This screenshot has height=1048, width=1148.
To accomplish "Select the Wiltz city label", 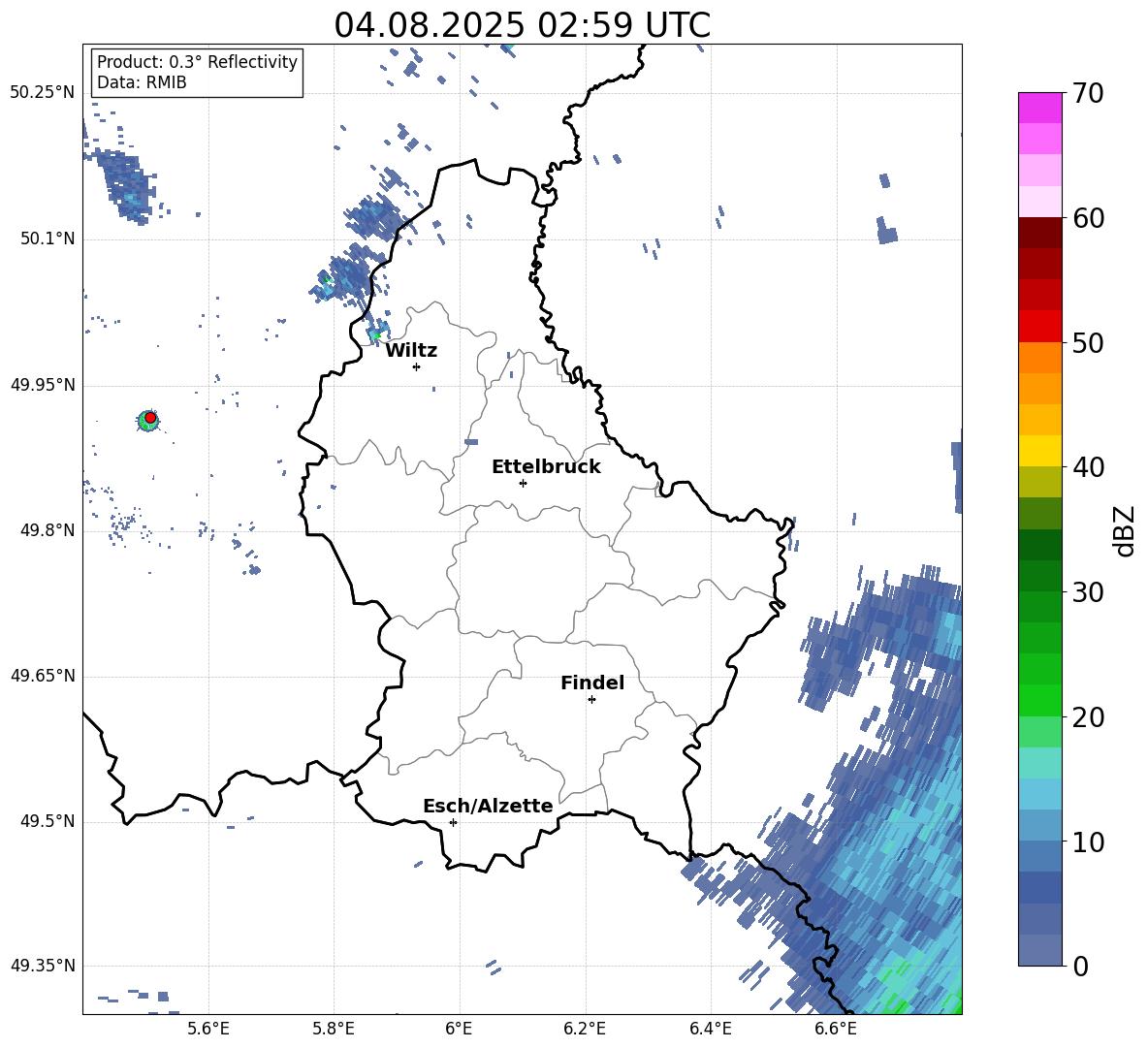I will 411,351.
